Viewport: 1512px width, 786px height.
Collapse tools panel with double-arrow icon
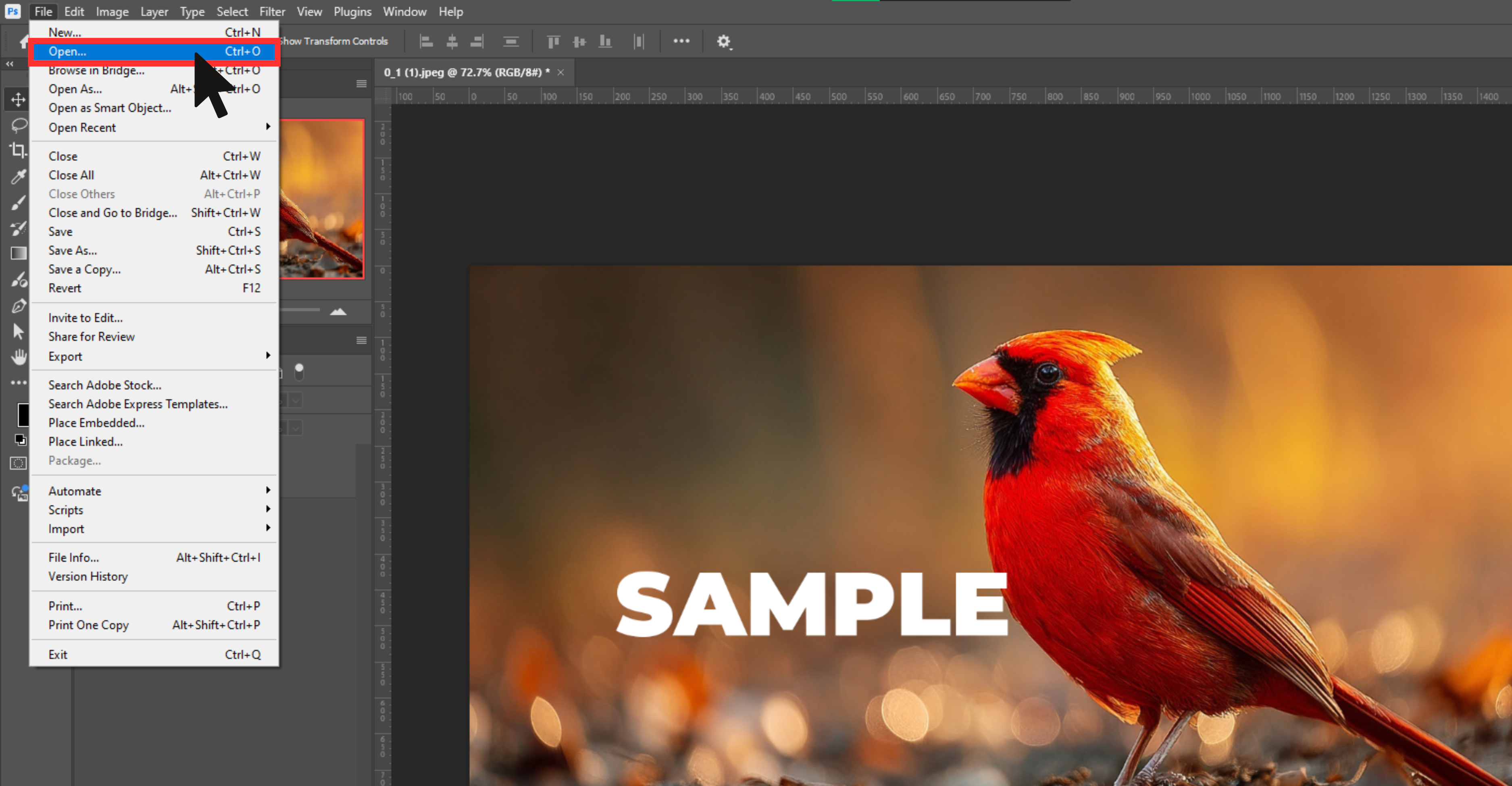(x=9, y=63)
